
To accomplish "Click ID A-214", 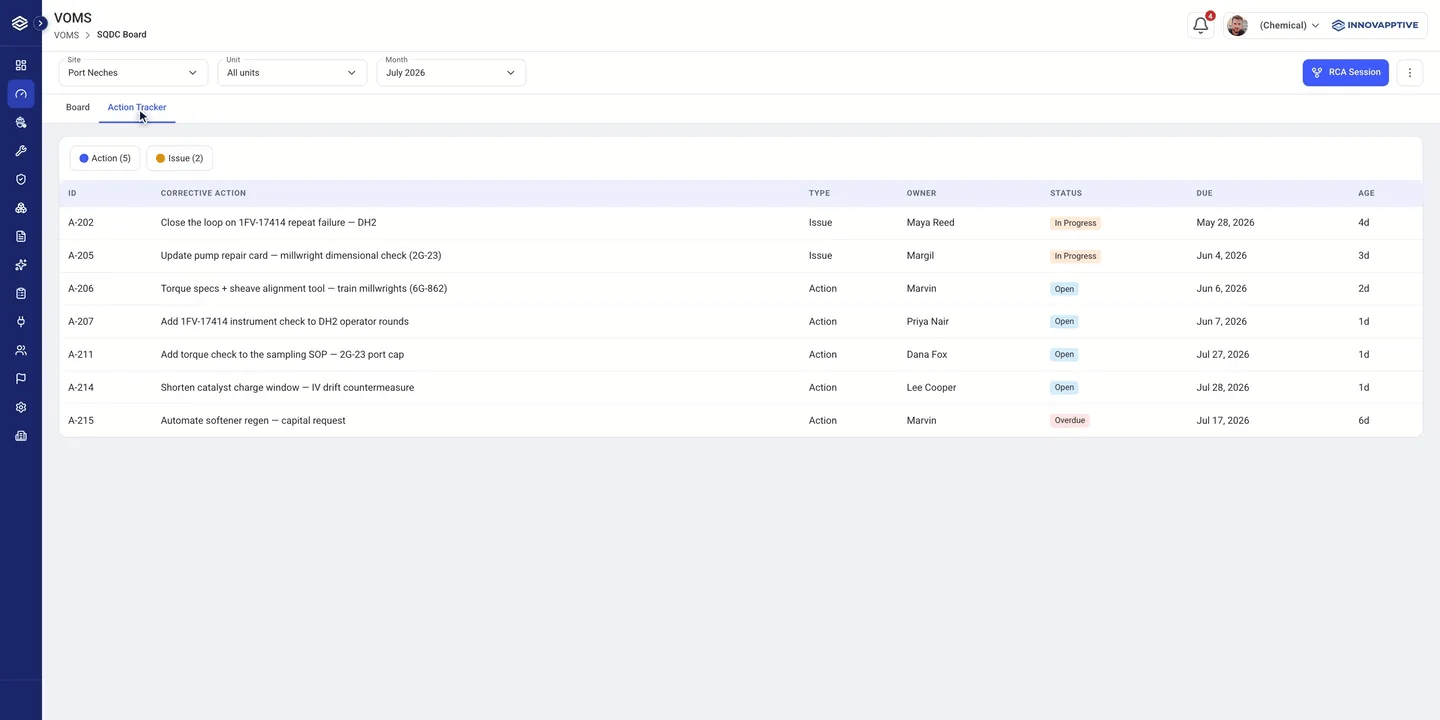I will coord(81,388).
